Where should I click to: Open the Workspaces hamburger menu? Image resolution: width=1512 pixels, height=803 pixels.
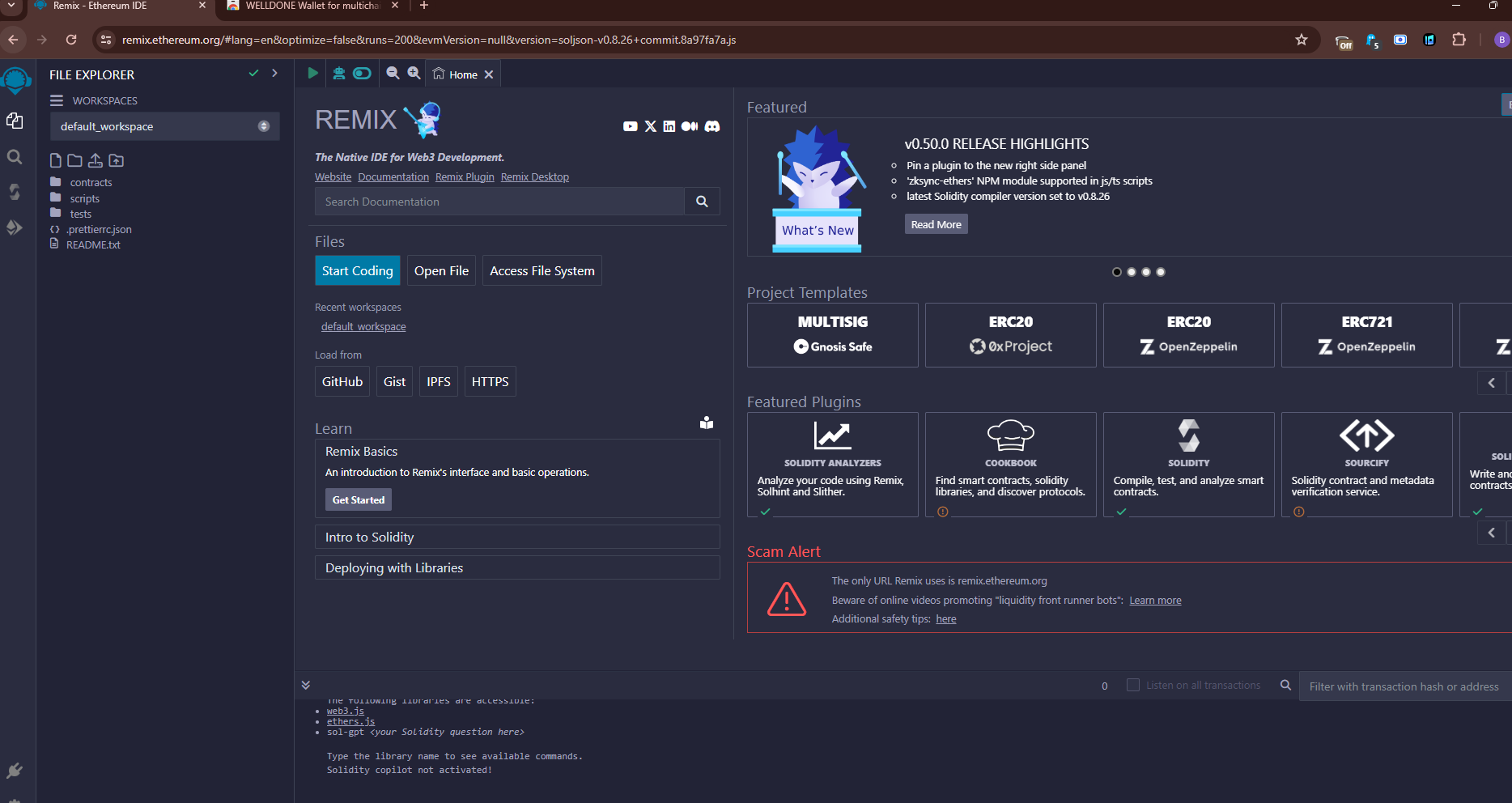pyautogui.click(x=57, y=100)
